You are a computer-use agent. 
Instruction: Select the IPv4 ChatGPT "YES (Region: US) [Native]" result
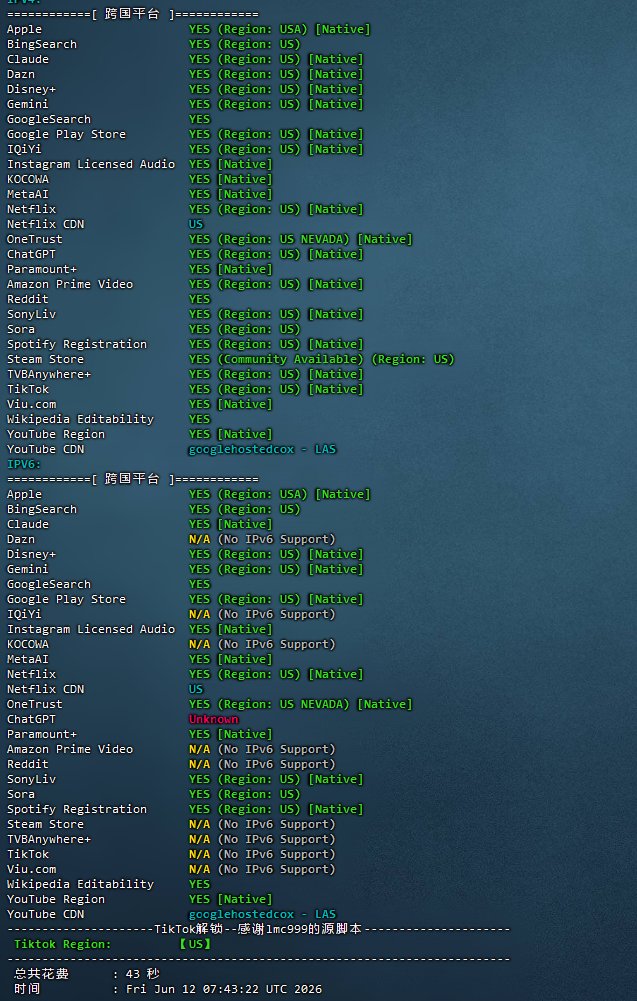coord(276,254)
